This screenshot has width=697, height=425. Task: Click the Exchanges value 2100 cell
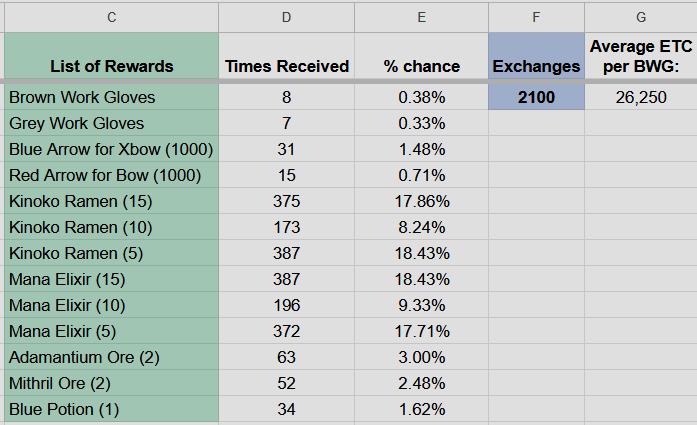[536, 98]
